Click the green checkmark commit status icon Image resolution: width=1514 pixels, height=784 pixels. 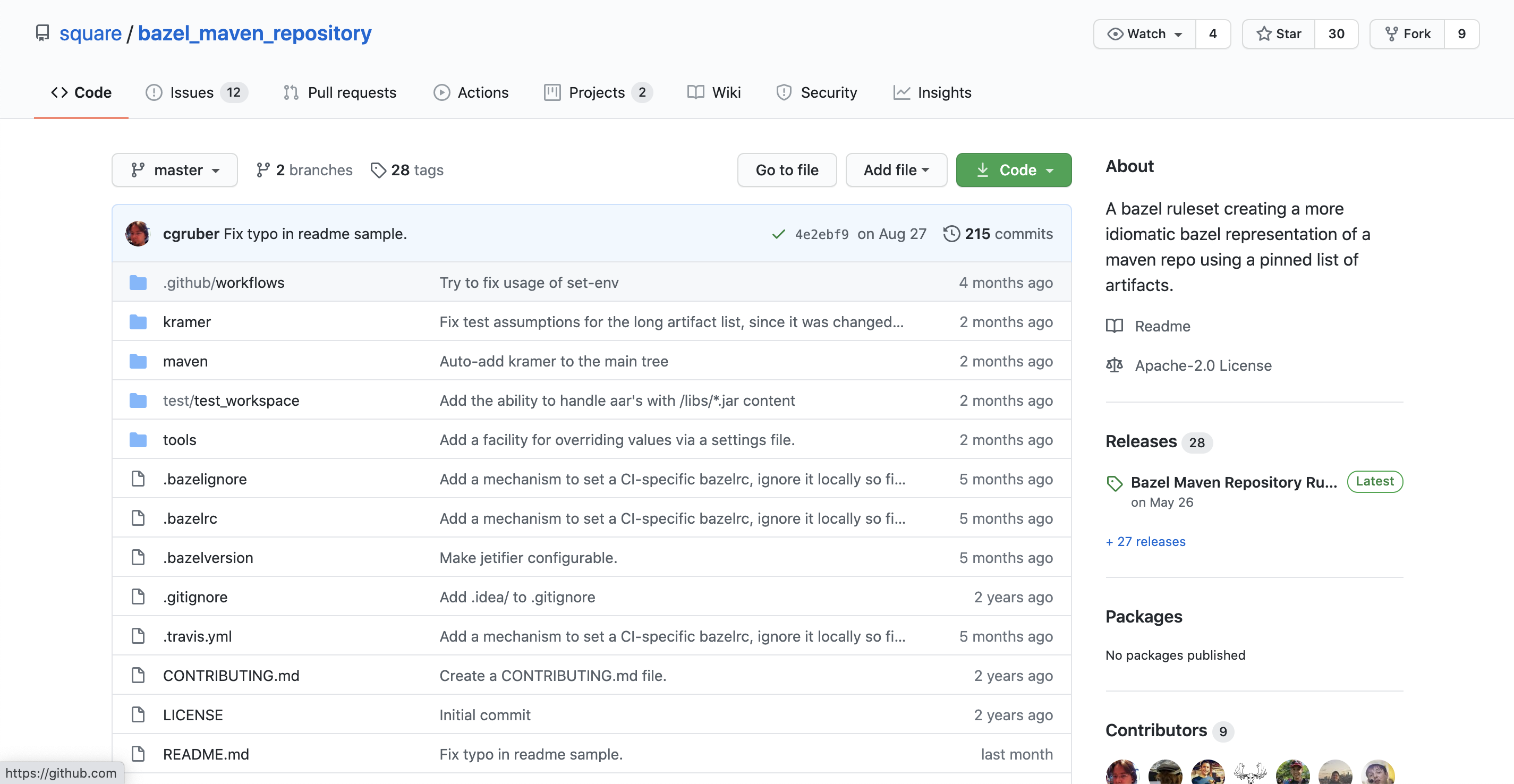pos(778,234)
